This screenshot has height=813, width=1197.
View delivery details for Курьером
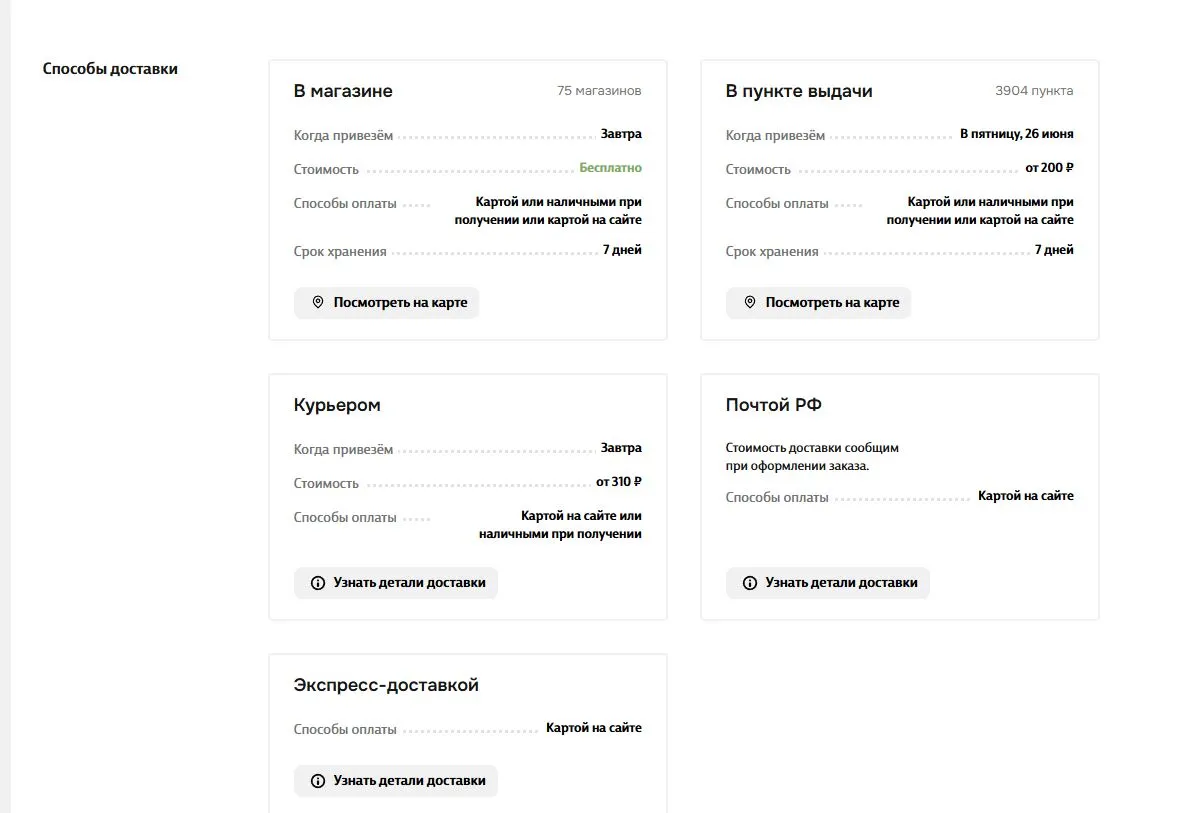pos(395,583)
